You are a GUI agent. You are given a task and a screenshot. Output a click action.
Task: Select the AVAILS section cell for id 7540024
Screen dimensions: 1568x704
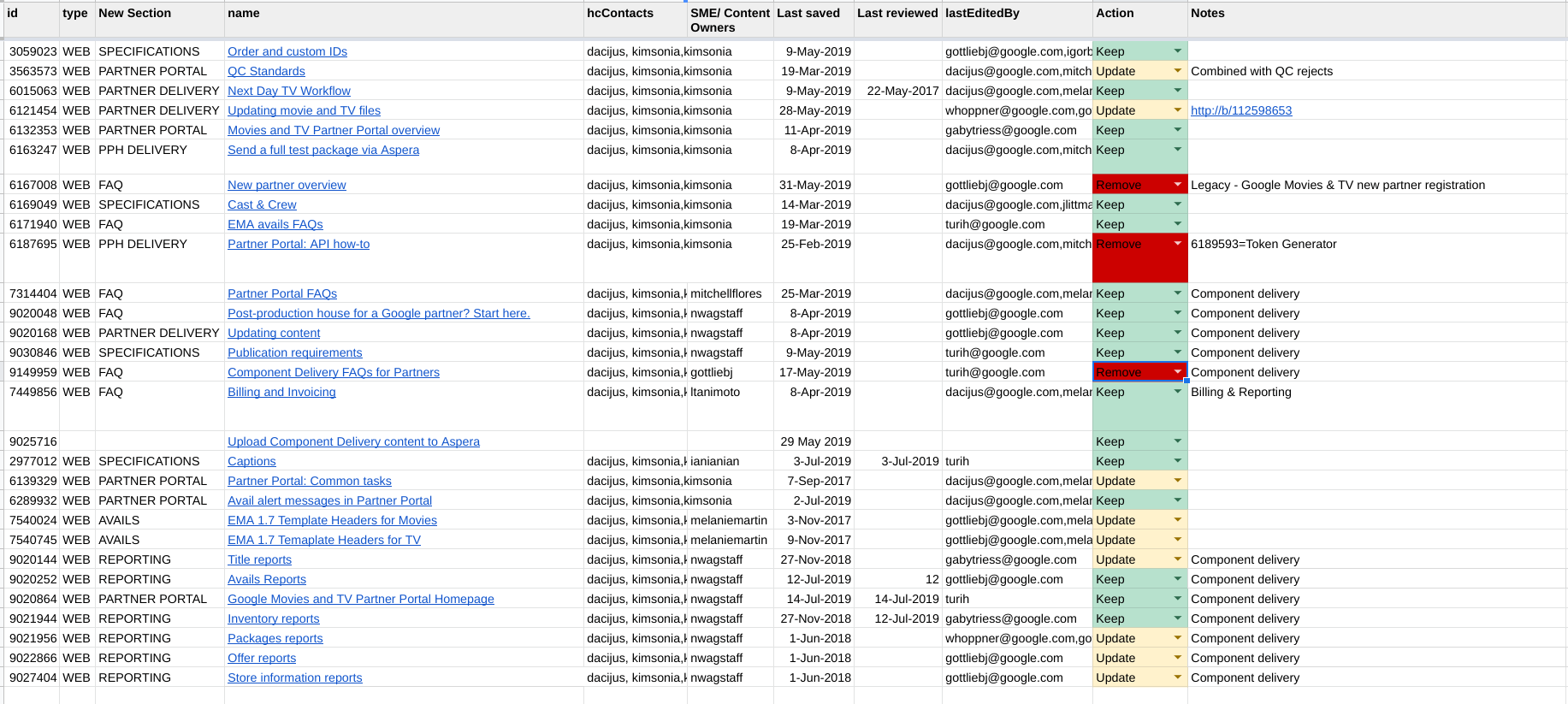pos(159,520)
